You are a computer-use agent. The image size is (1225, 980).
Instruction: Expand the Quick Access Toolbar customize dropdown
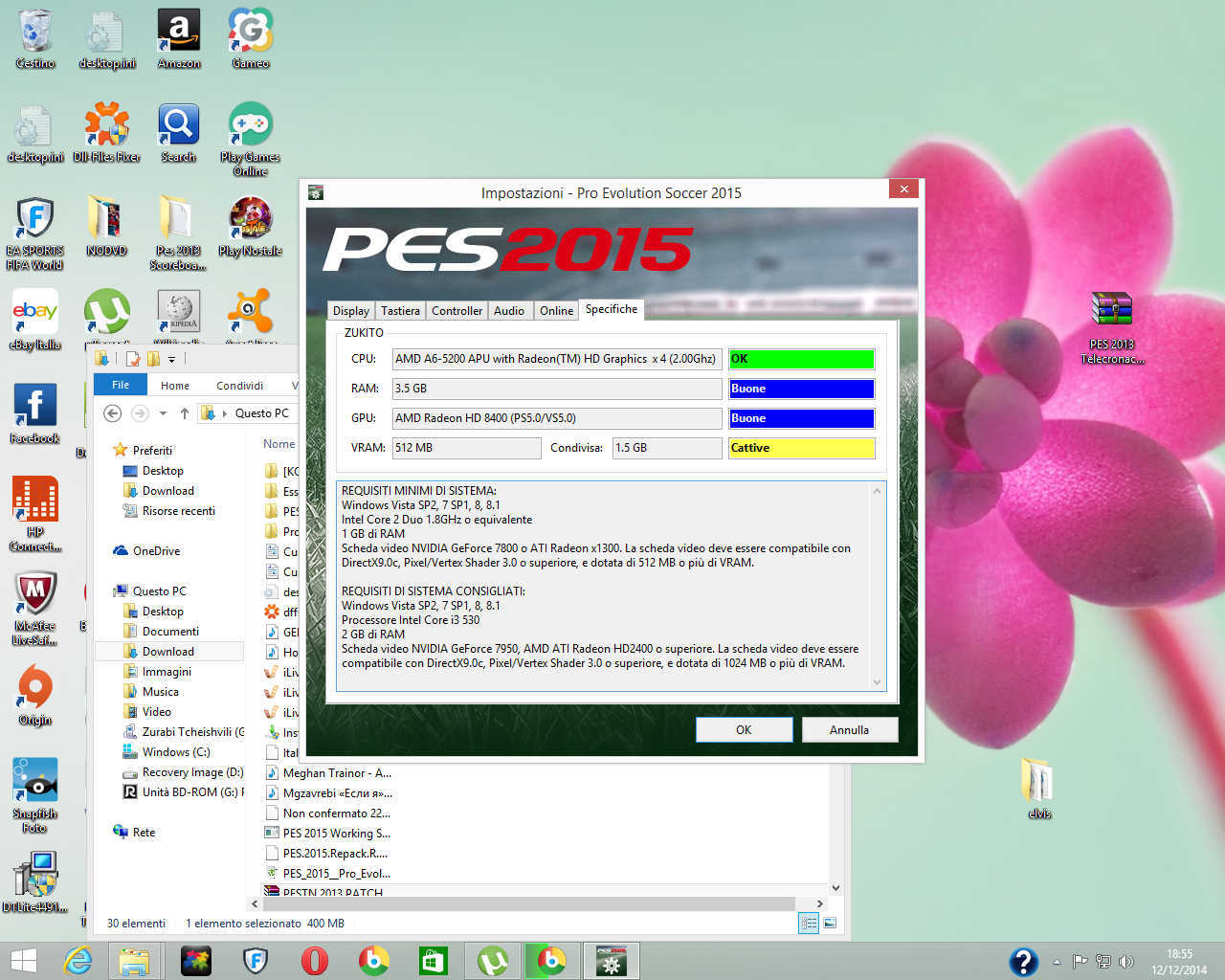tap(171, 360)
